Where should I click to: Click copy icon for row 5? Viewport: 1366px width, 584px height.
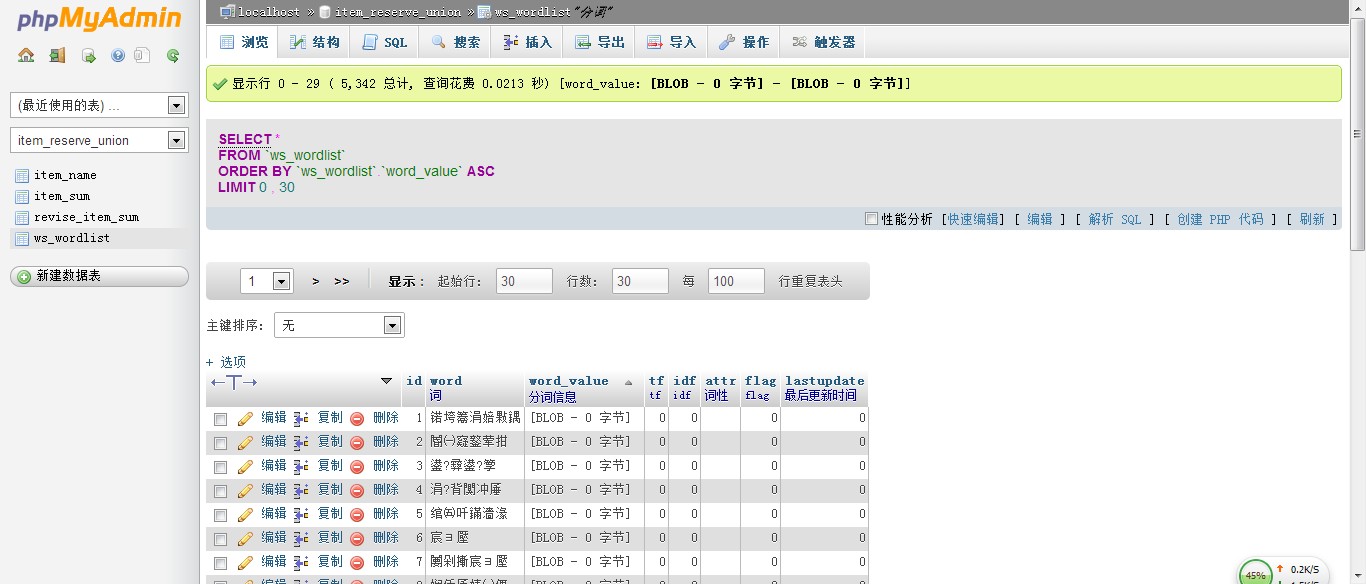pyautogui.click(x=301, y=514)
